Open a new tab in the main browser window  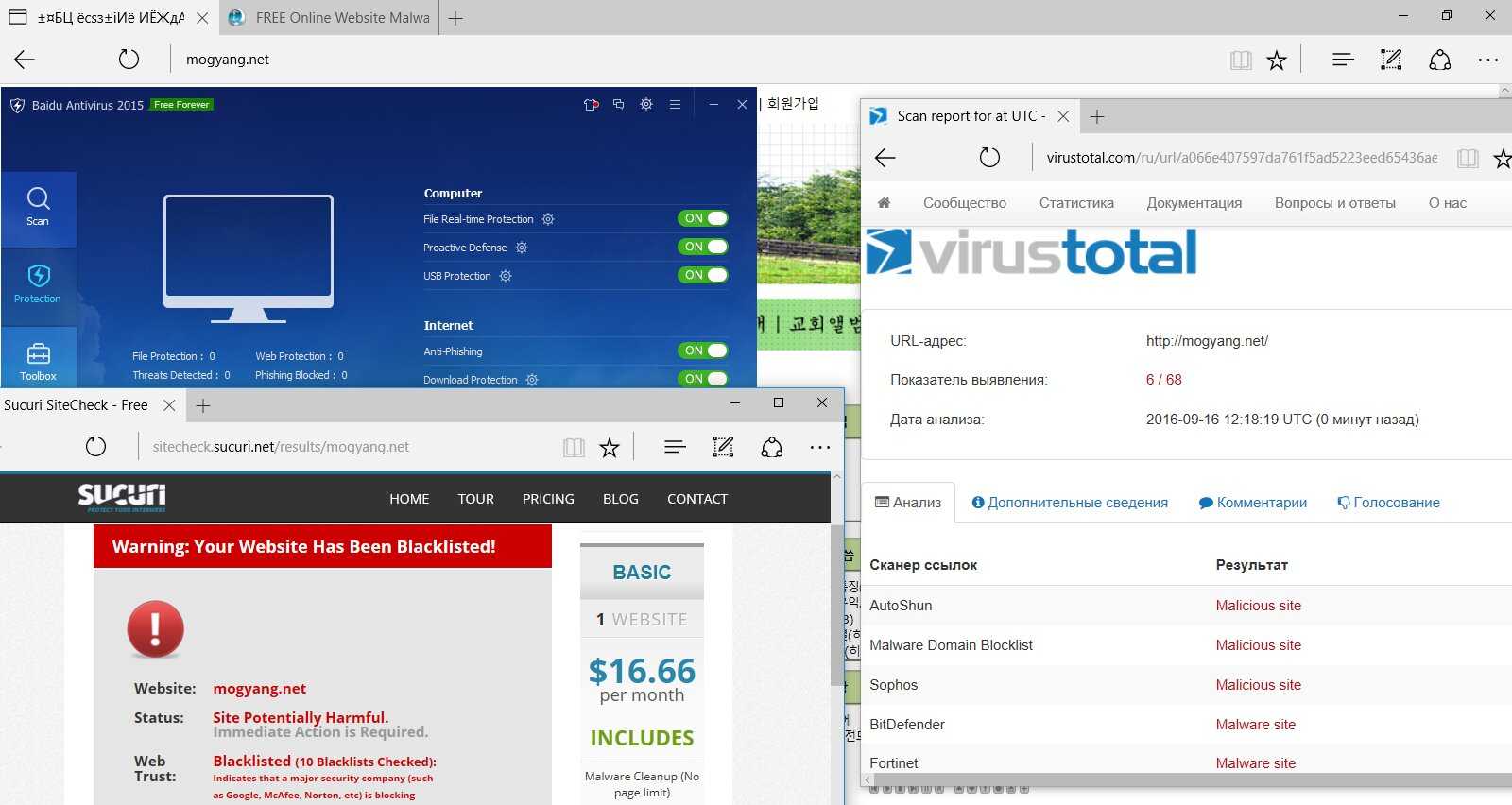pyautogui.click(x=455, y=18)
